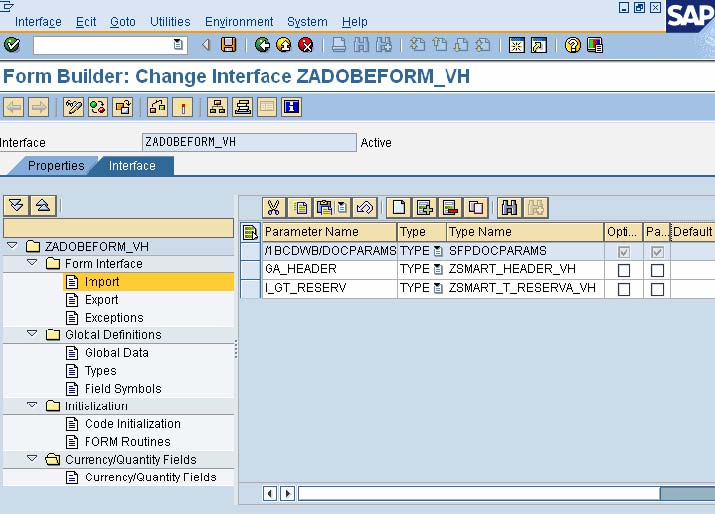Switch to the Properties tab
The width and height of the screenshot is (715, 514).
[x=56, y=166]
